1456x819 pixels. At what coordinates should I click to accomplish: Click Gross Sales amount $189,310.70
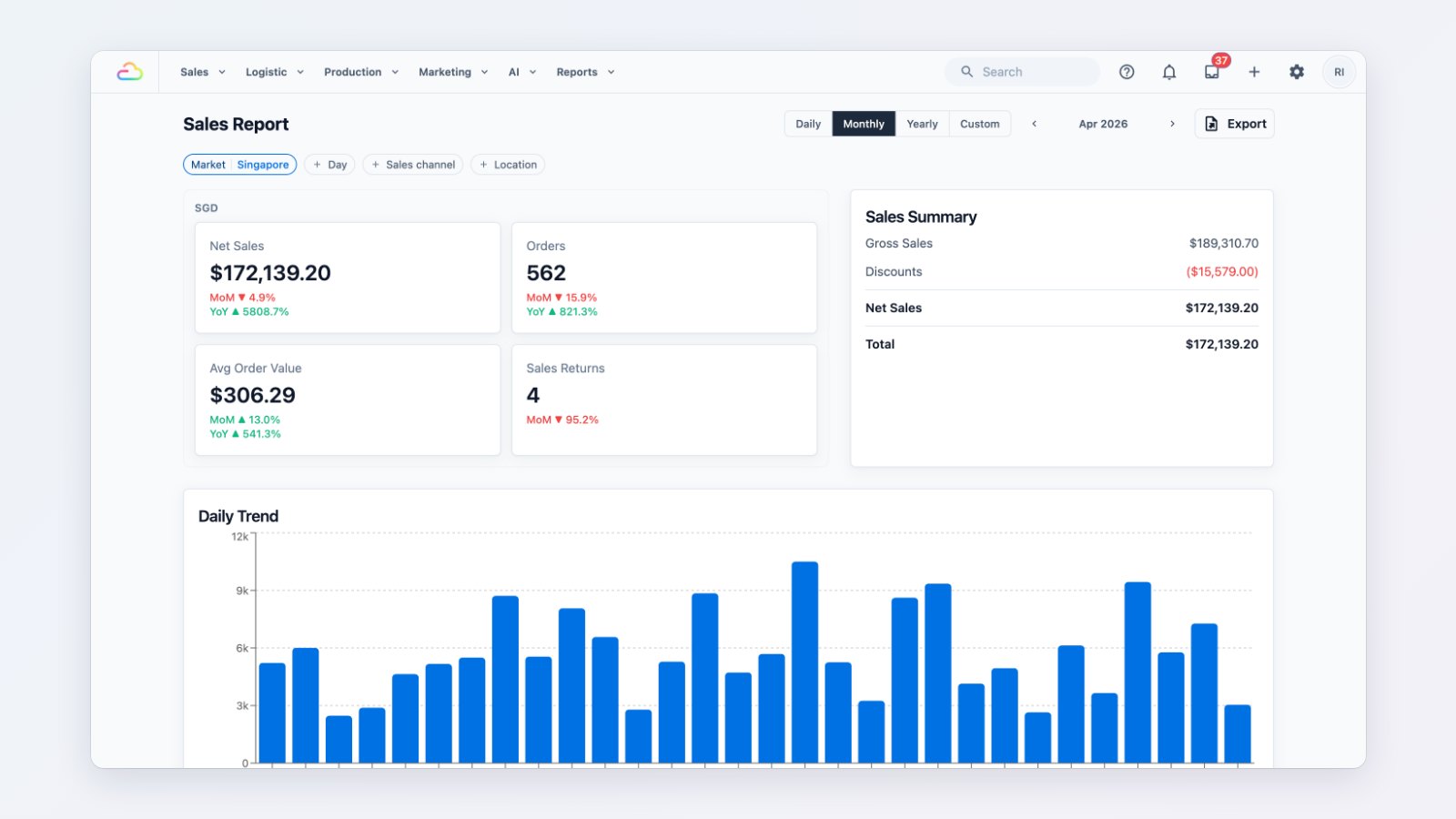[x=1224, y=243]
